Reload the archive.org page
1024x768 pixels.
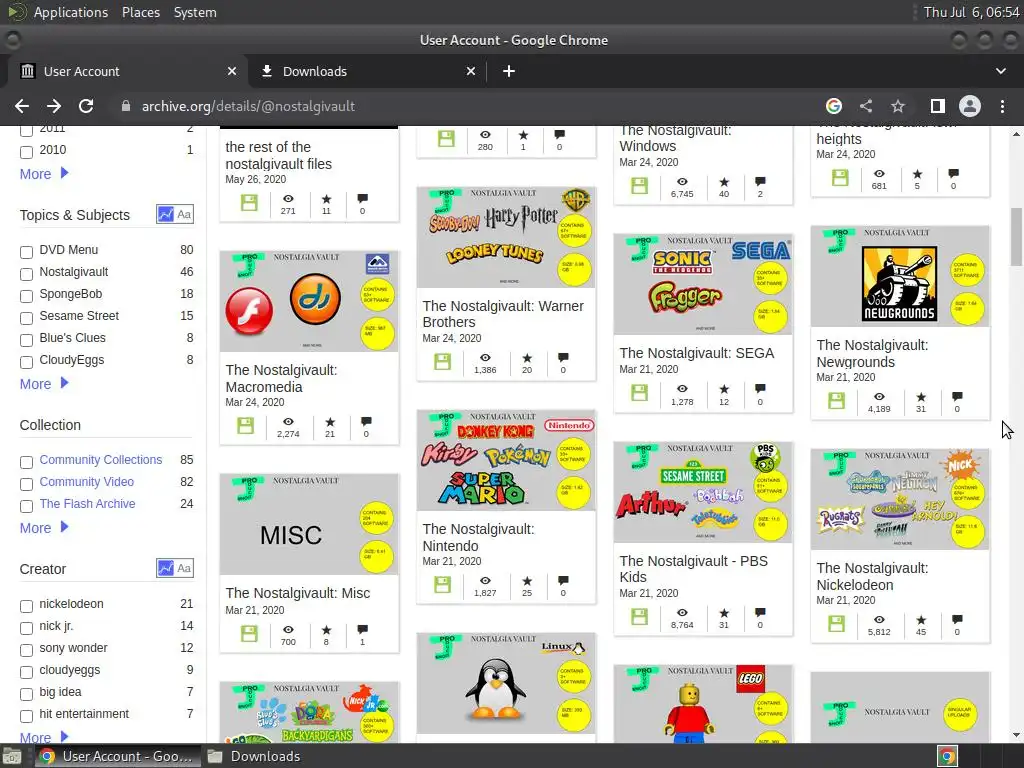(86, 106)
